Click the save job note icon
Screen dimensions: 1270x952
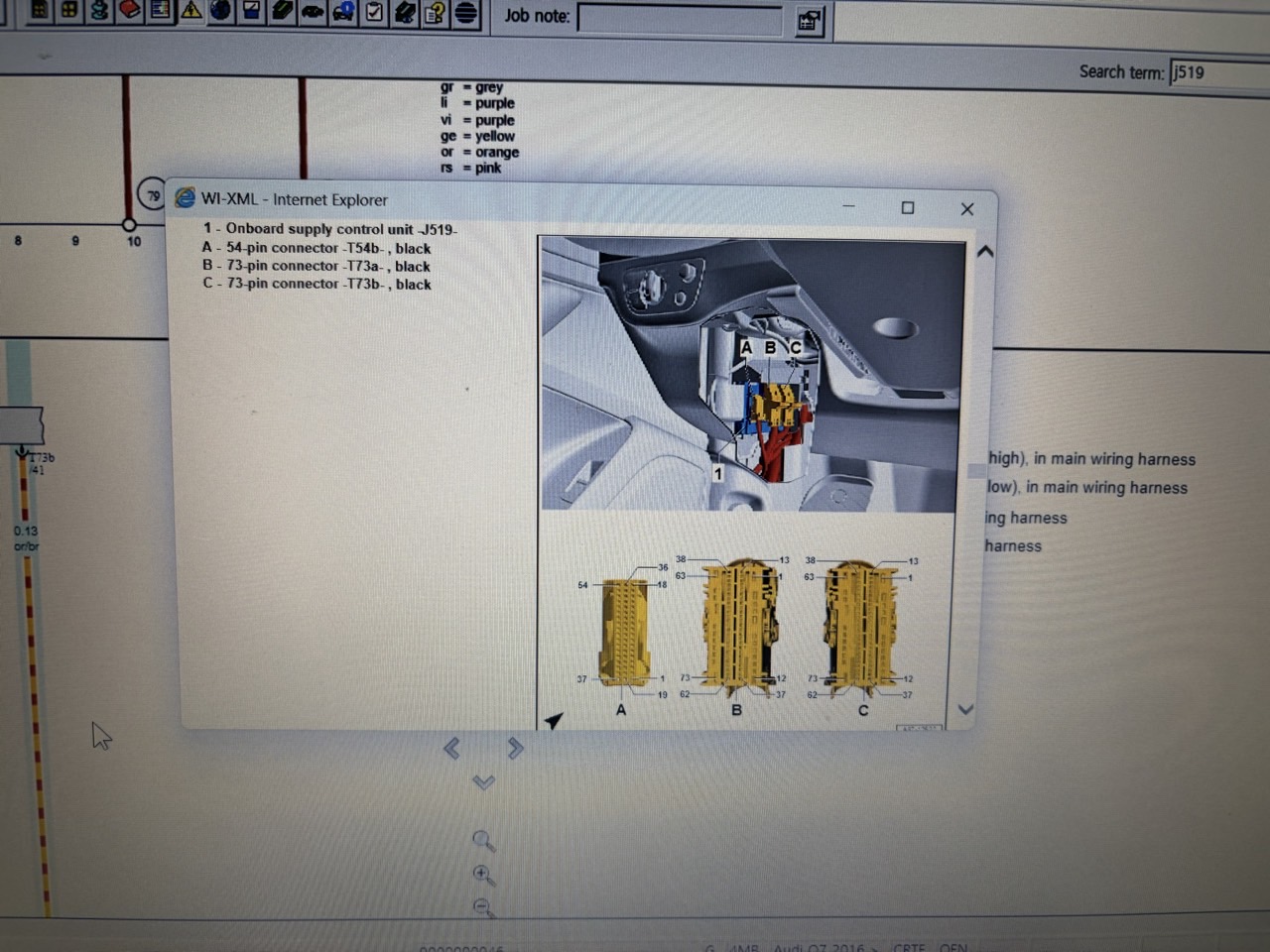pyautogui.click(x=810, y=21)
